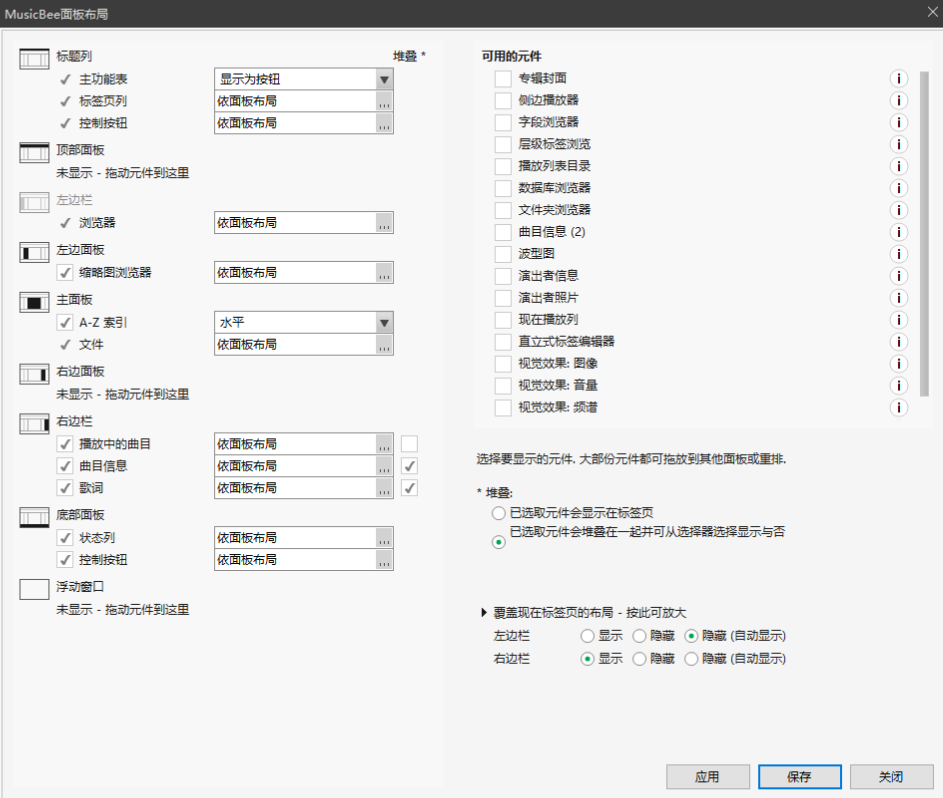Show info for 曲目信息 (2) element
The width and height of the screenshot is (943, 798).
[x=898, y=232]
